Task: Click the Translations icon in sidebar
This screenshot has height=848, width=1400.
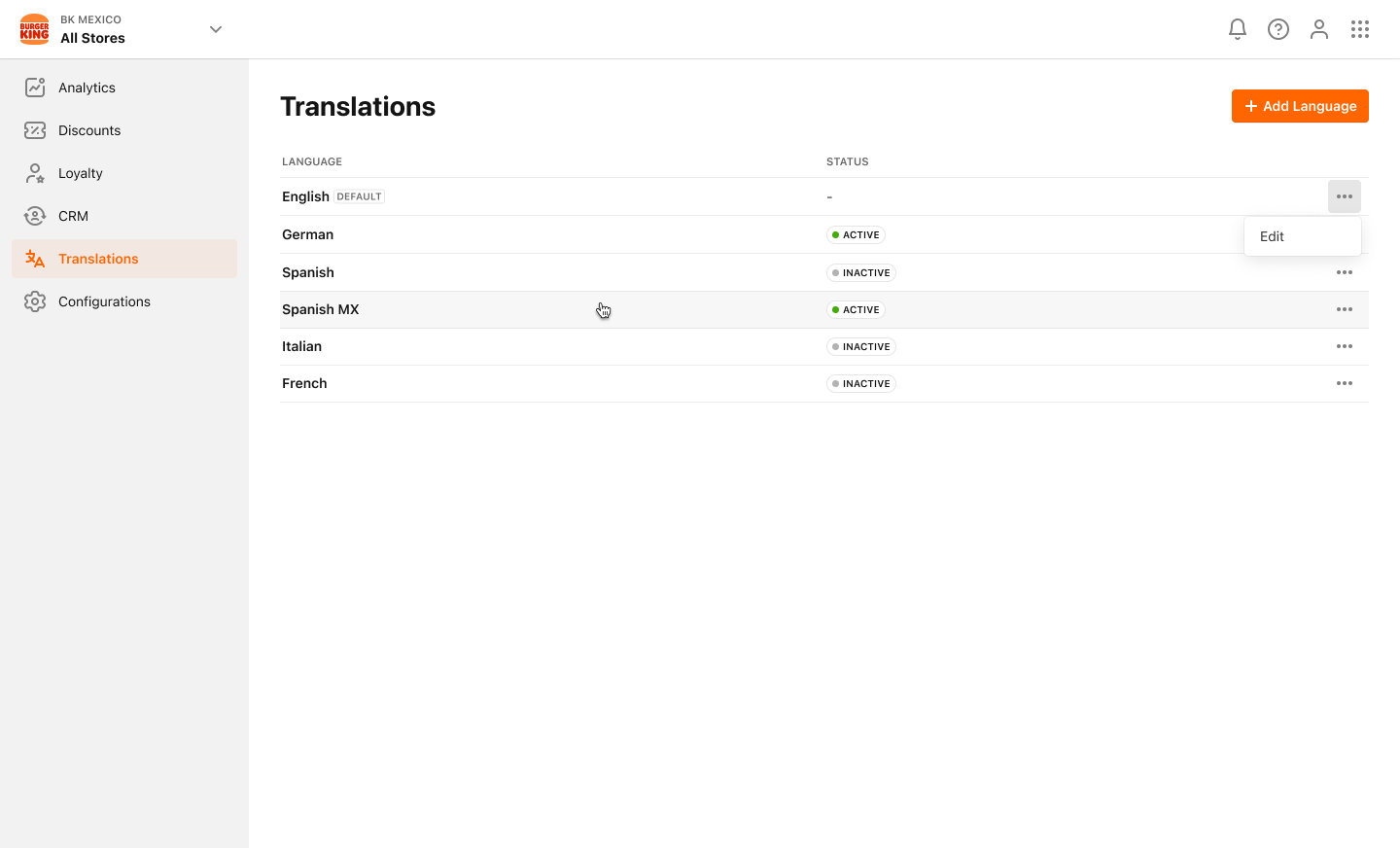Action: (35, 259)
